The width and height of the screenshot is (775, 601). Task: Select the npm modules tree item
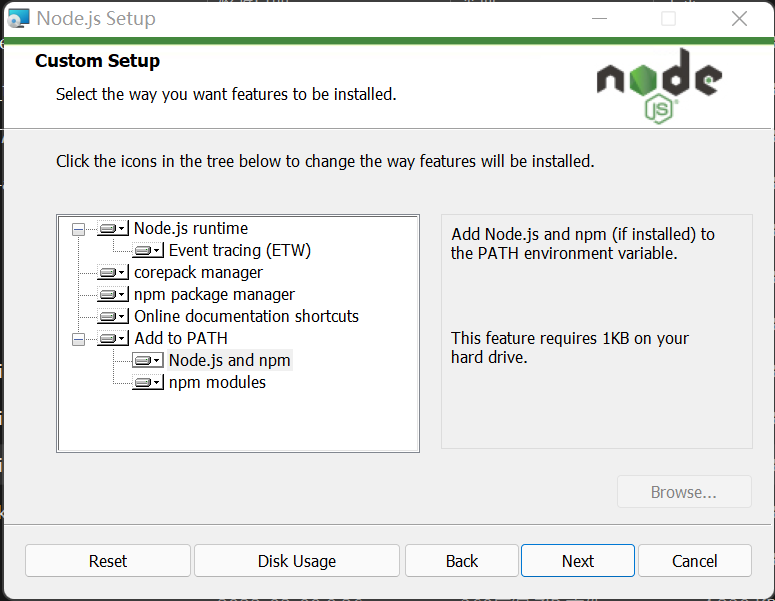[217, 383]
